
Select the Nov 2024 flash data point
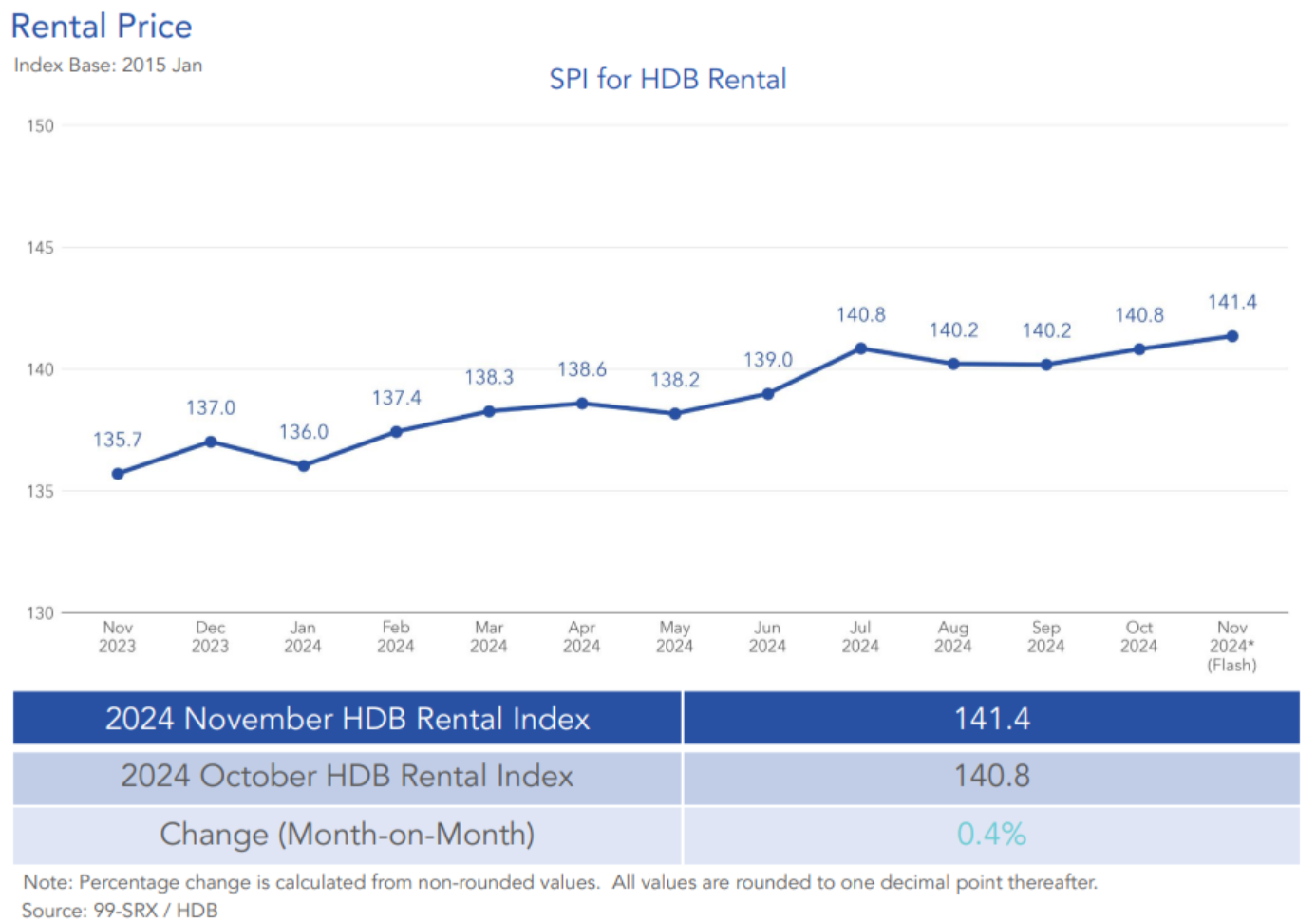tap(1231, 336)
